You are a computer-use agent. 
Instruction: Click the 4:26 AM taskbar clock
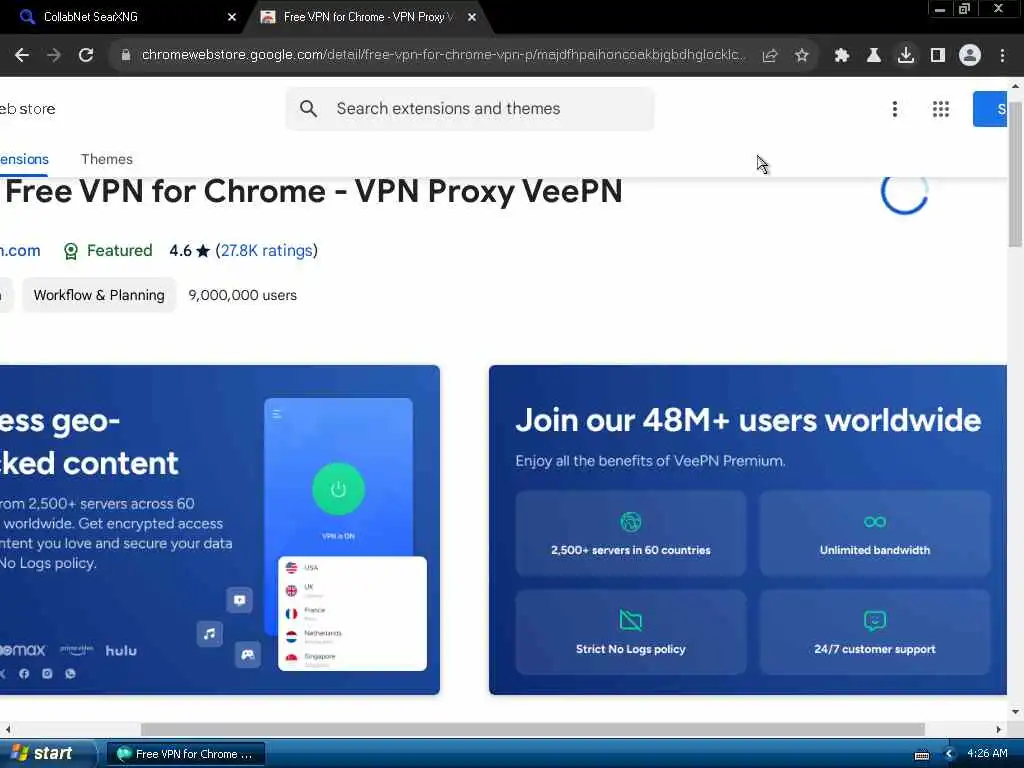click(987, 754)
